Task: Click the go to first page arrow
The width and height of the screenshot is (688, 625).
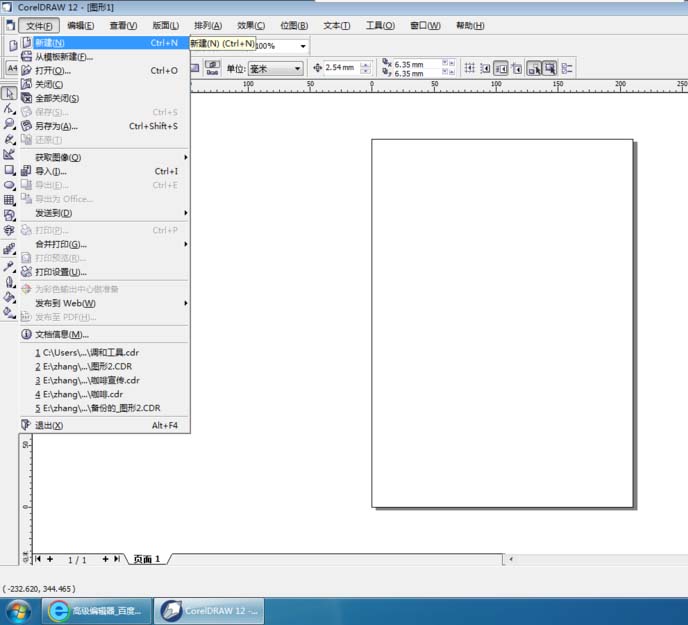Action: click(x=39, y=559)
